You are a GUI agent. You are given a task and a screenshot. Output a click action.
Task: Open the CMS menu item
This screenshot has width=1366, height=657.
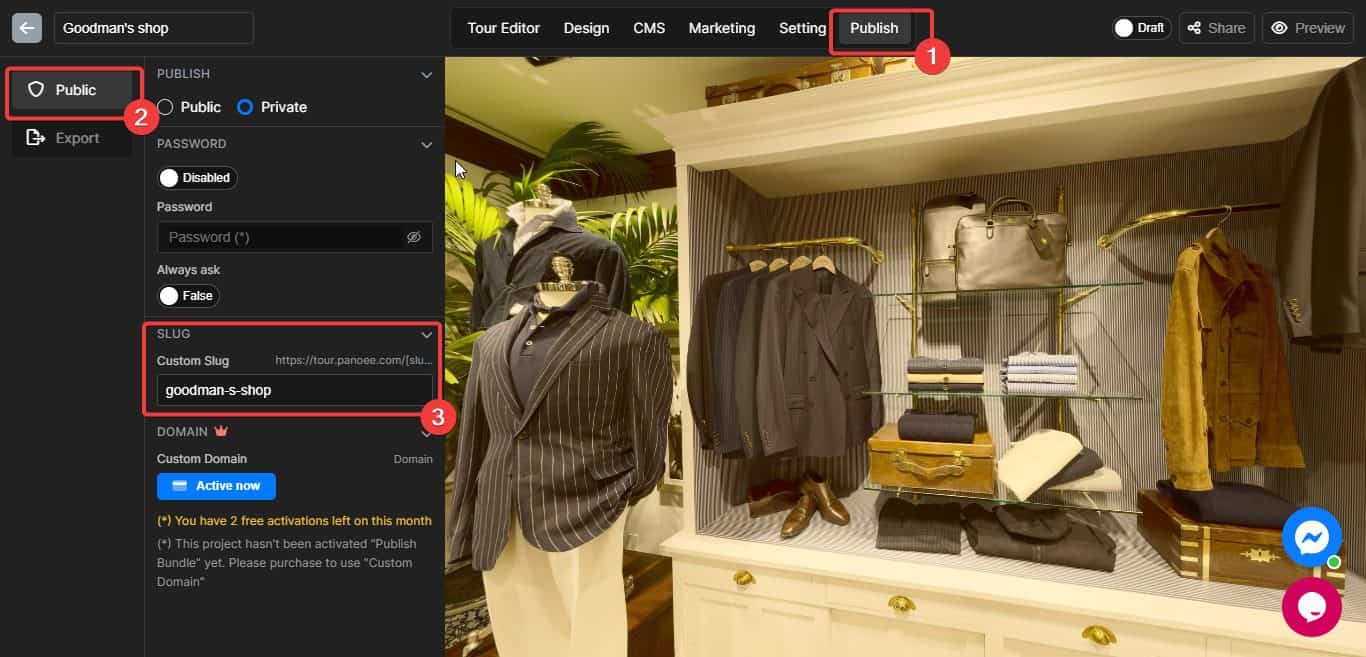[x=649, y=28]
